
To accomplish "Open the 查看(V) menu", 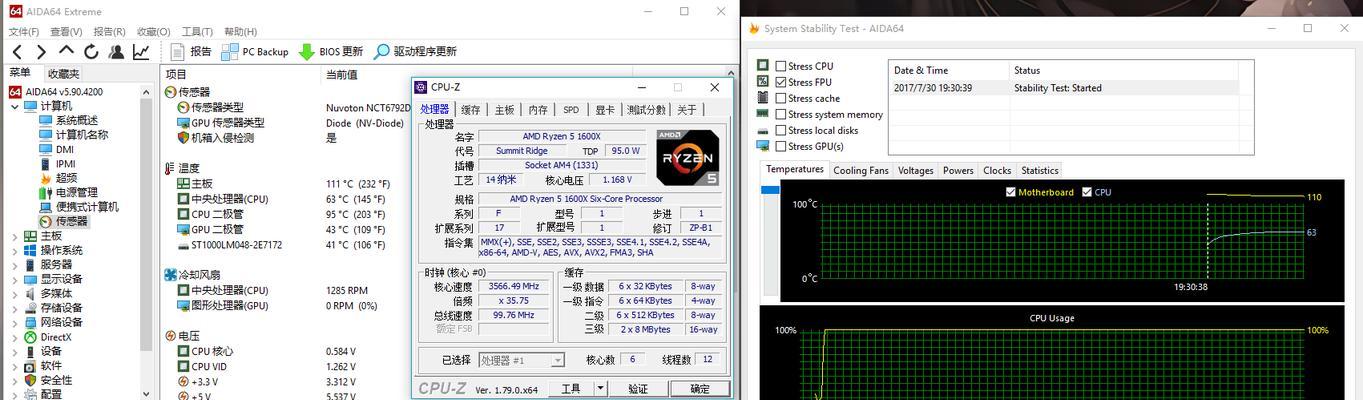I will [x=66, y=32].
